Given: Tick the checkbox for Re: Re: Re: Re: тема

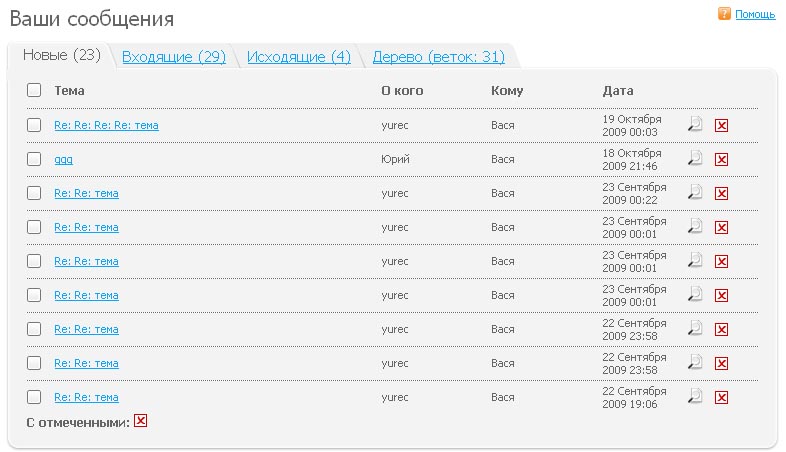Looking at the screenshot, I should [34, 125].
